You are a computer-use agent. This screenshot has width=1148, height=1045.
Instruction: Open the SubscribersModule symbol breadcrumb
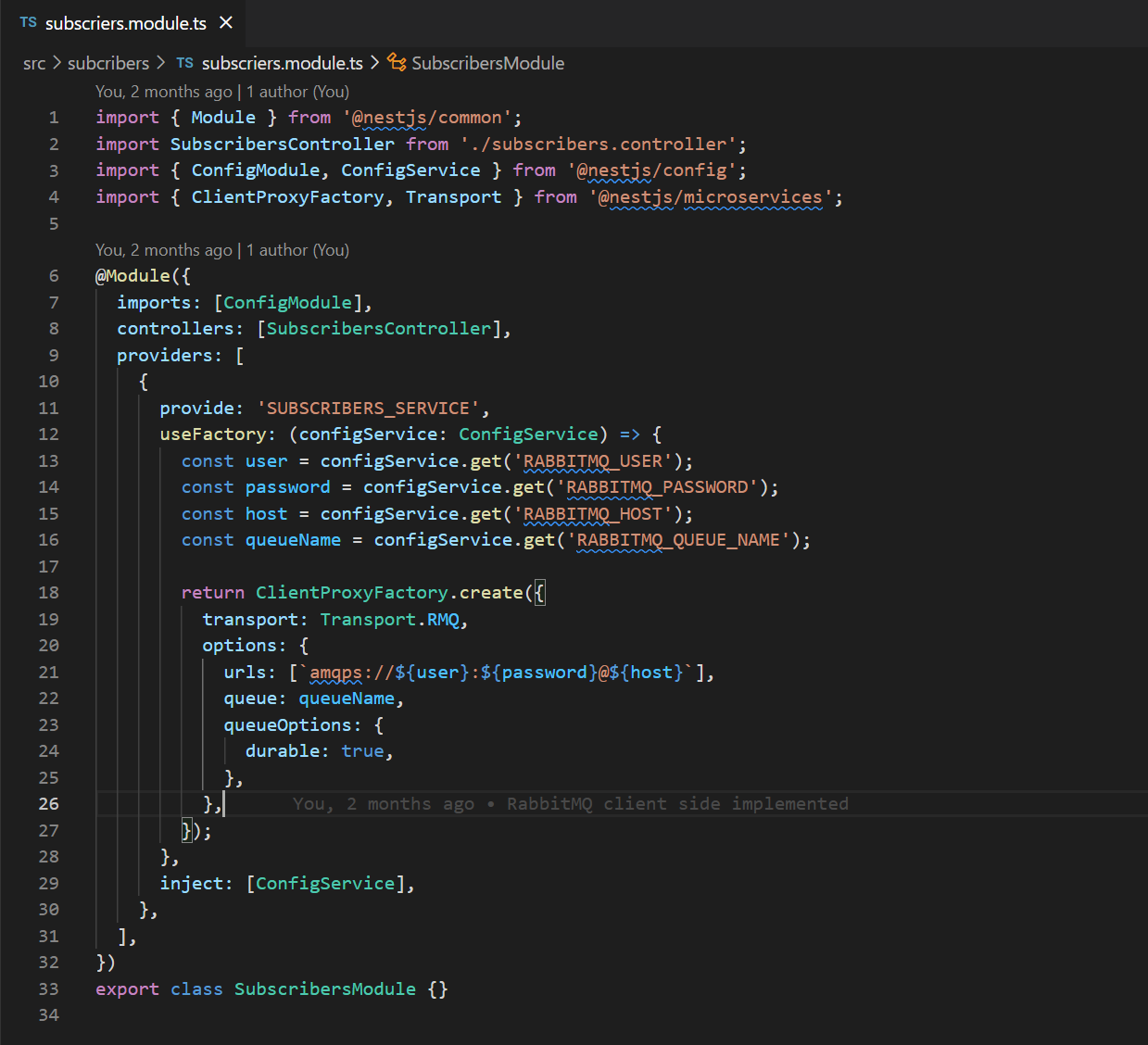point(488,63)
